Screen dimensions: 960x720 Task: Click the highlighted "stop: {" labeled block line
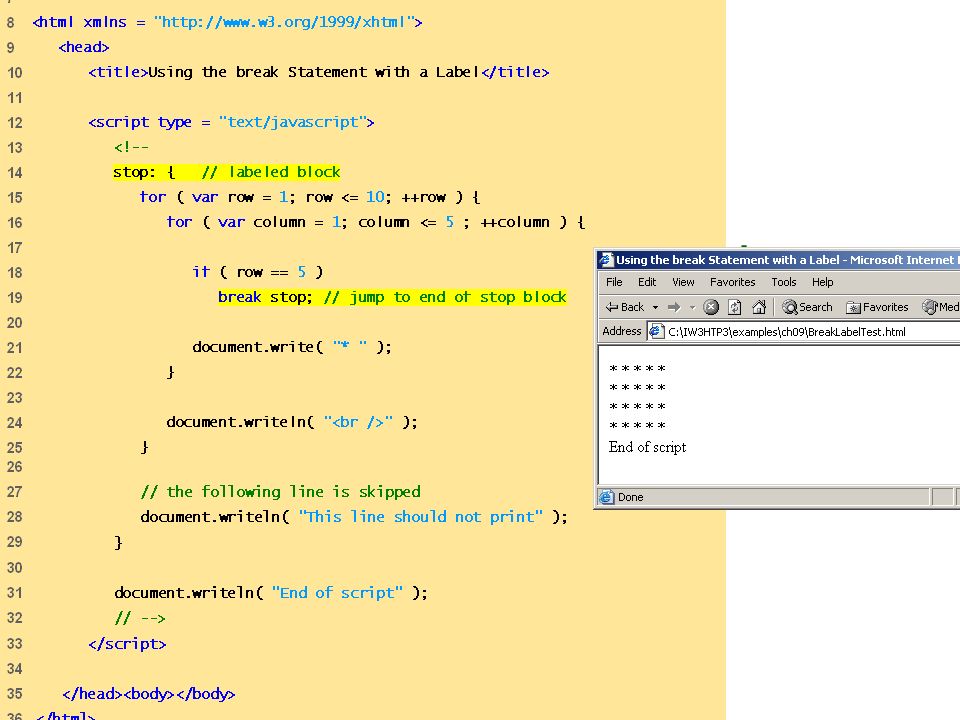coord(227,172)
